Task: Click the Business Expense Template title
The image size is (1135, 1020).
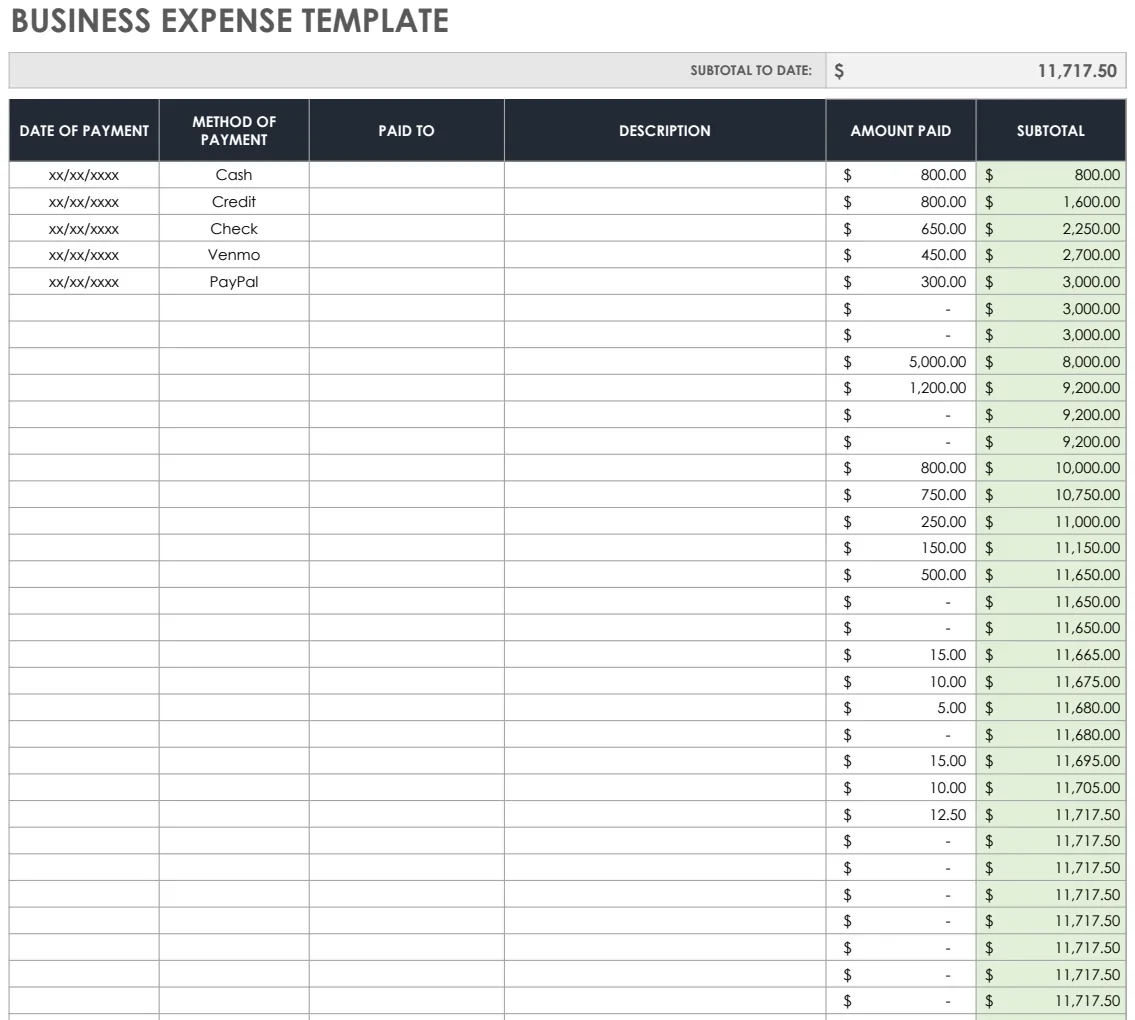Action: tap(230, 21)
